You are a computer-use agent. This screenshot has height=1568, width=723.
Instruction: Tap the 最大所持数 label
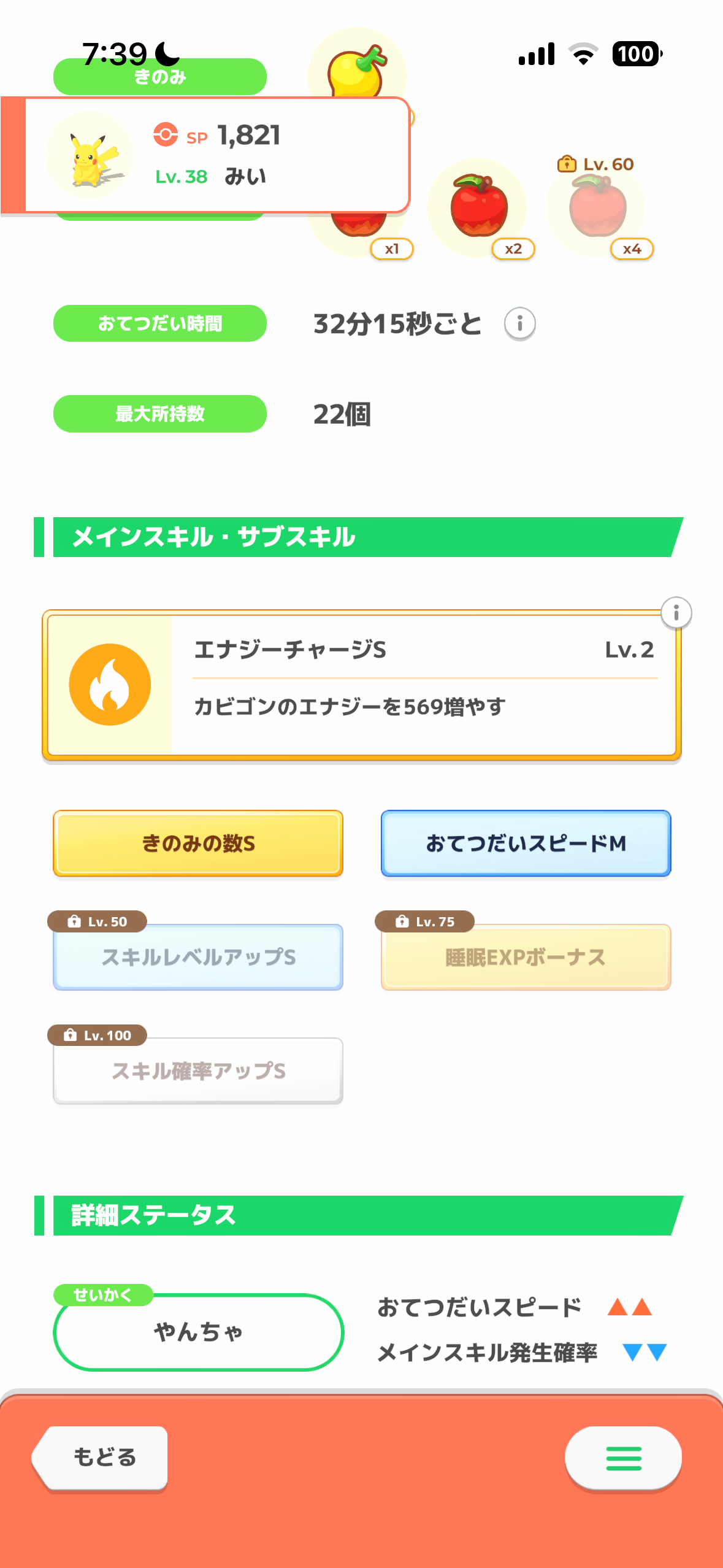pyautogui.click(x=159, y=414)
